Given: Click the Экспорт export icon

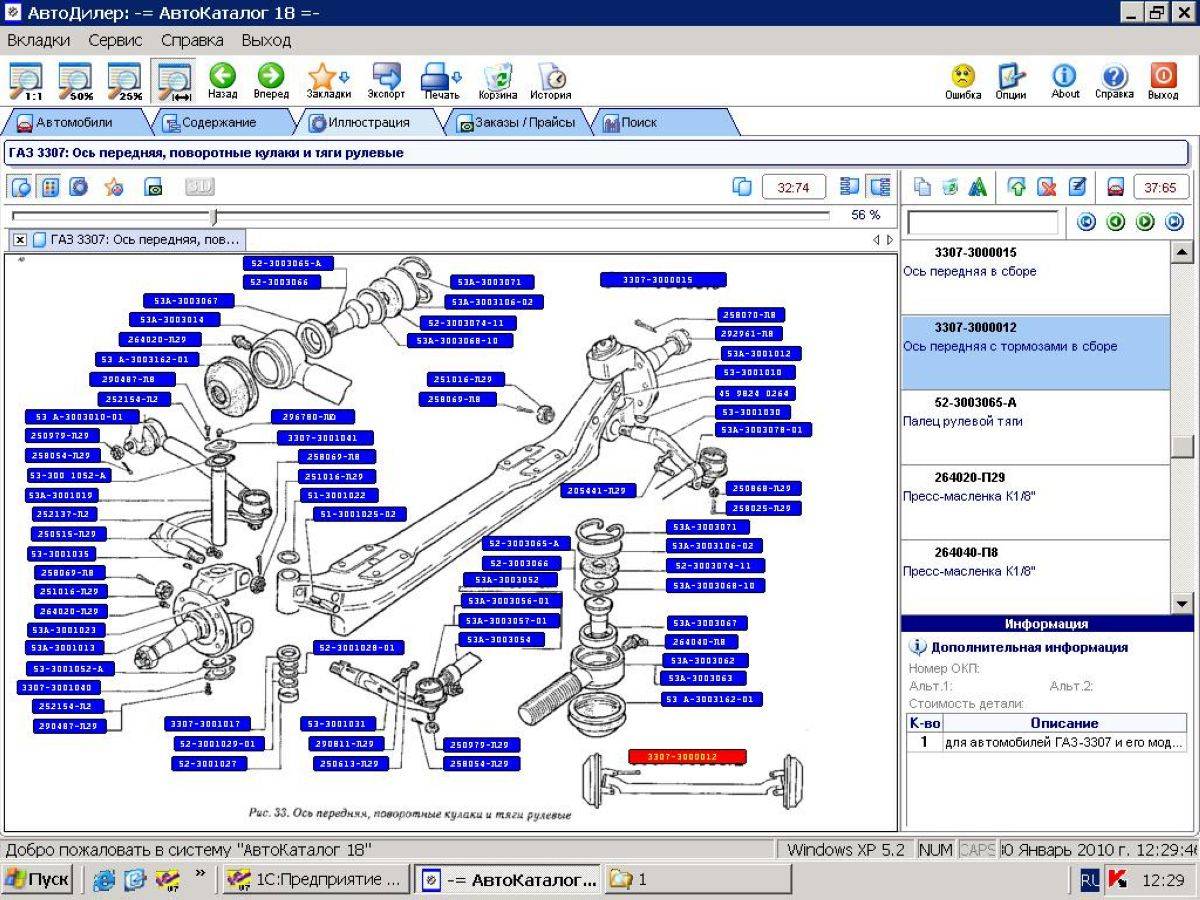Looking at the screenshot, I should pos(386,76).
